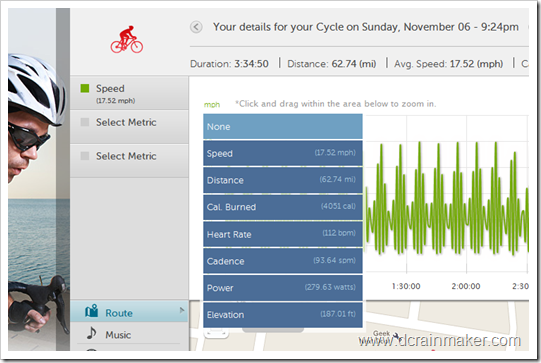Click the green Speed color swatch
Image resolution: width=541 pixels, height=363 pixels.
pyautogui.click(x=85, y=88)
